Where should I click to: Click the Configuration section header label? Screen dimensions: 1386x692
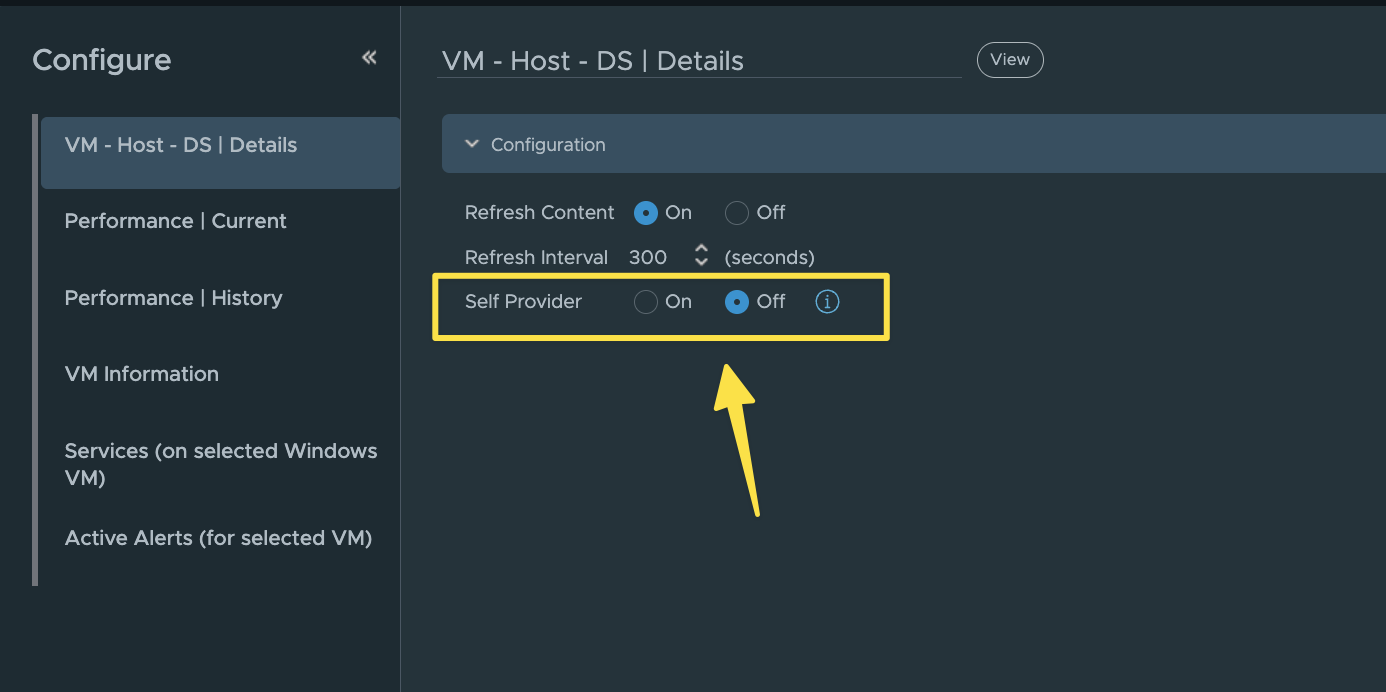point(548,145)
